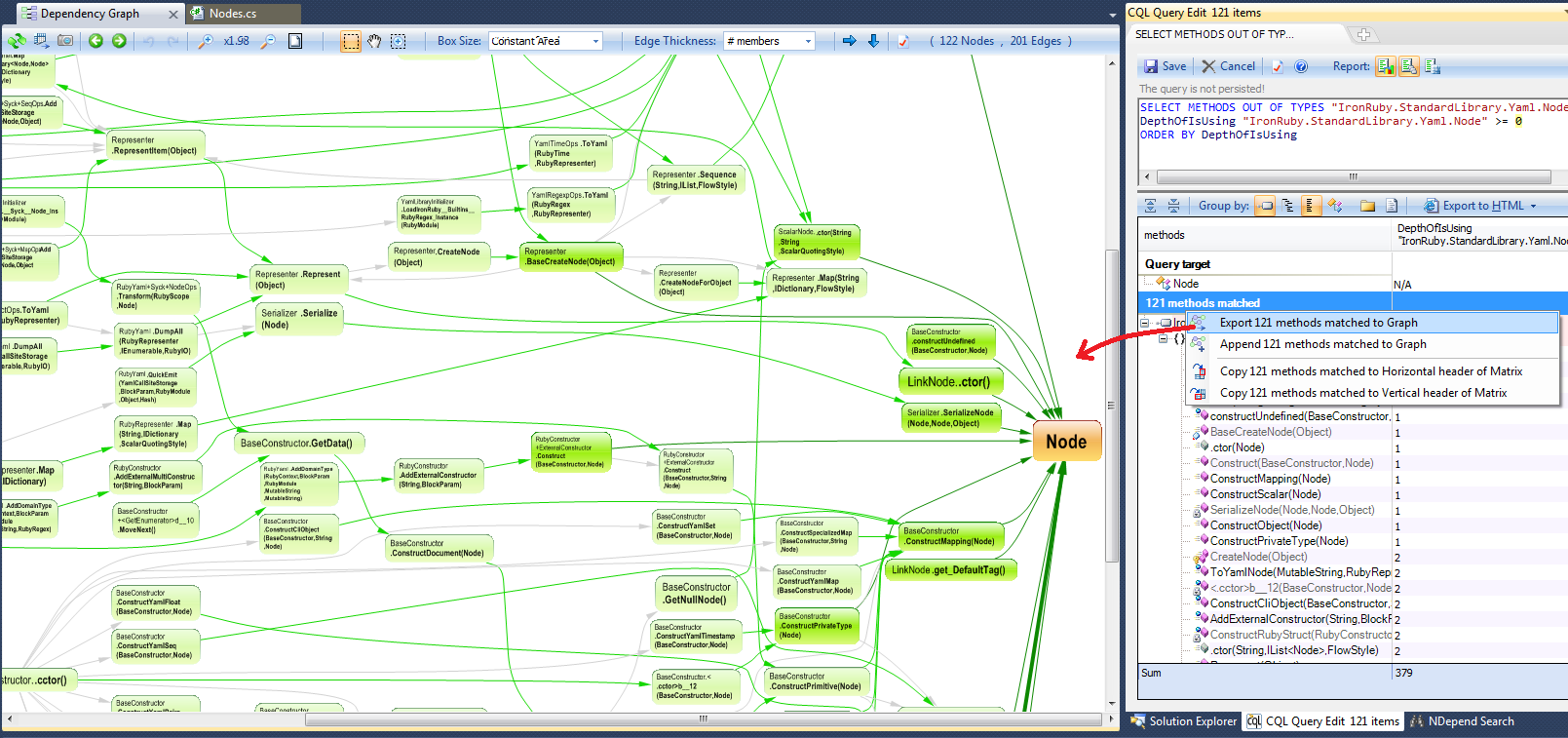This screenshot has height=738, width=1568.
Task: Open the CQL help question mark icon
Action: (1301, 66)
